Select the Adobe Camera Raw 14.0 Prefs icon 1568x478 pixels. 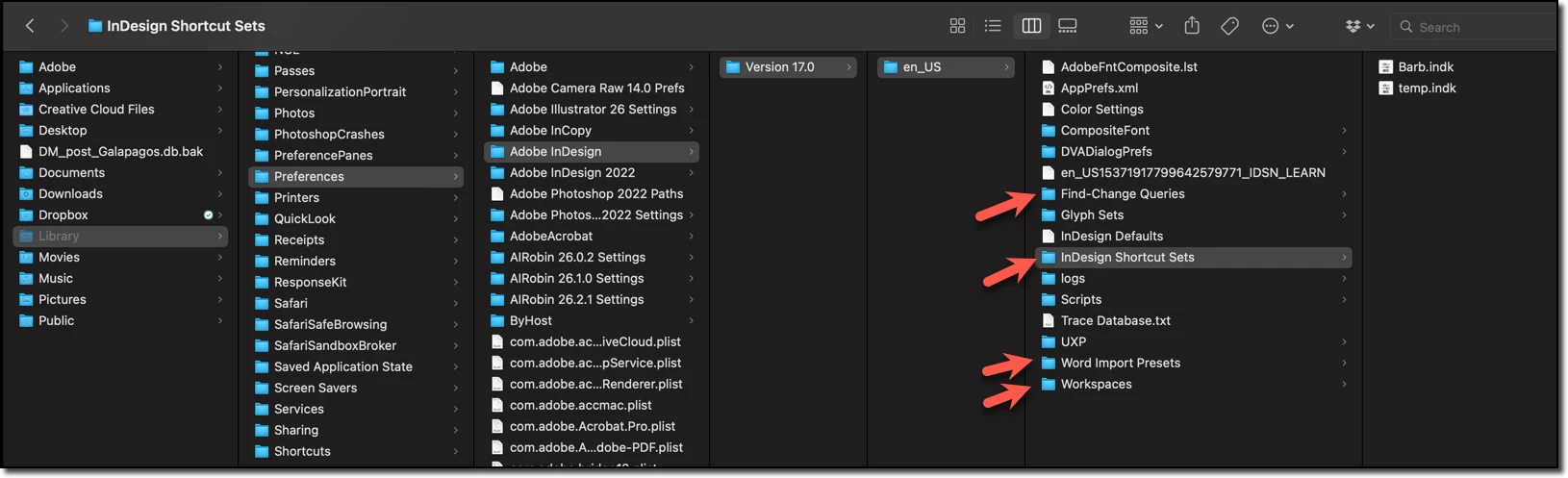[497, 88]
